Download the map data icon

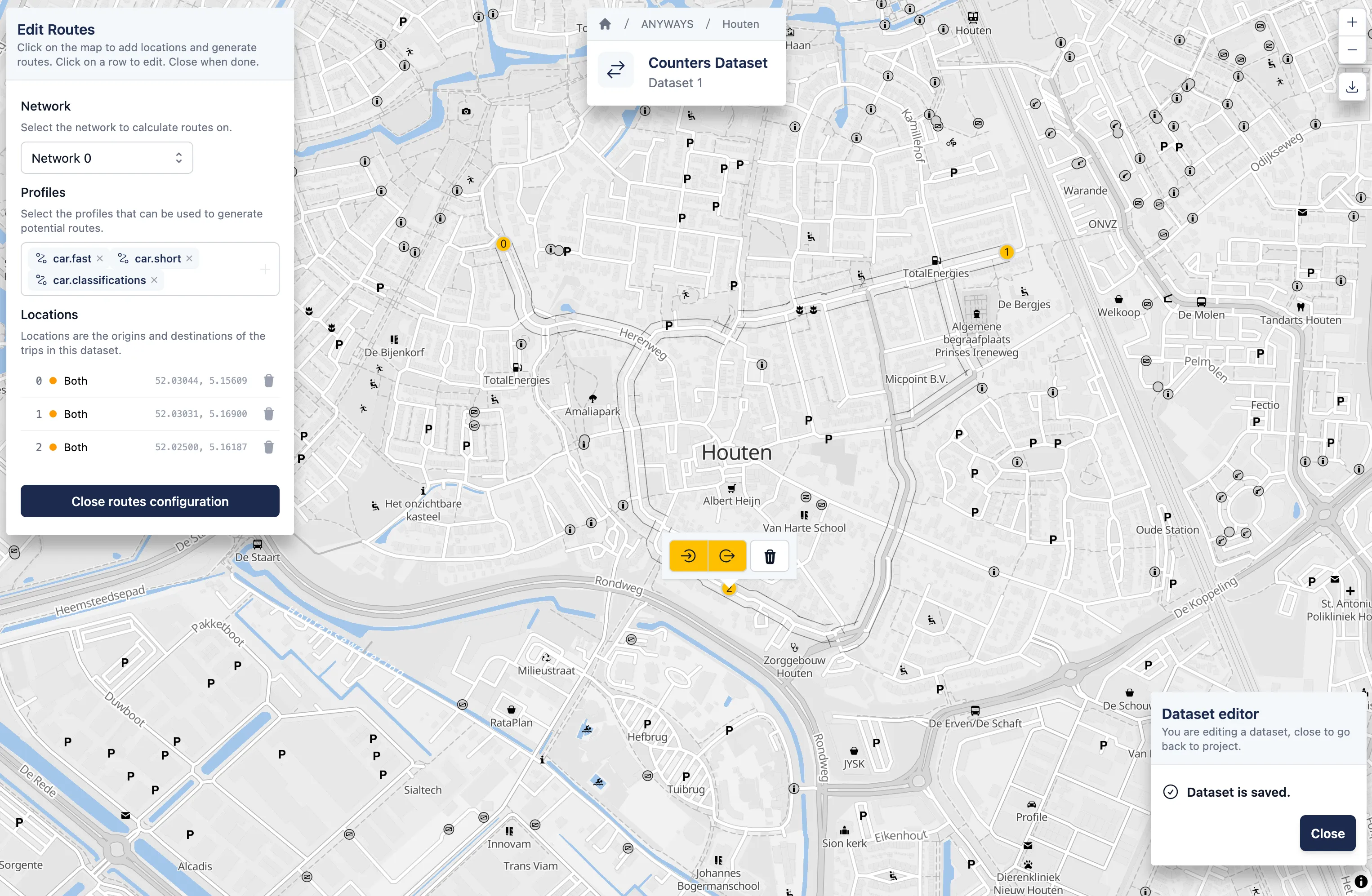coord(1351,87)
